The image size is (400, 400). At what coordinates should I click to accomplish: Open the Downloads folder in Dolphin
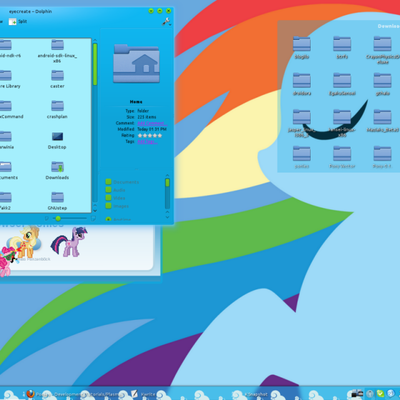click(57, 170)
